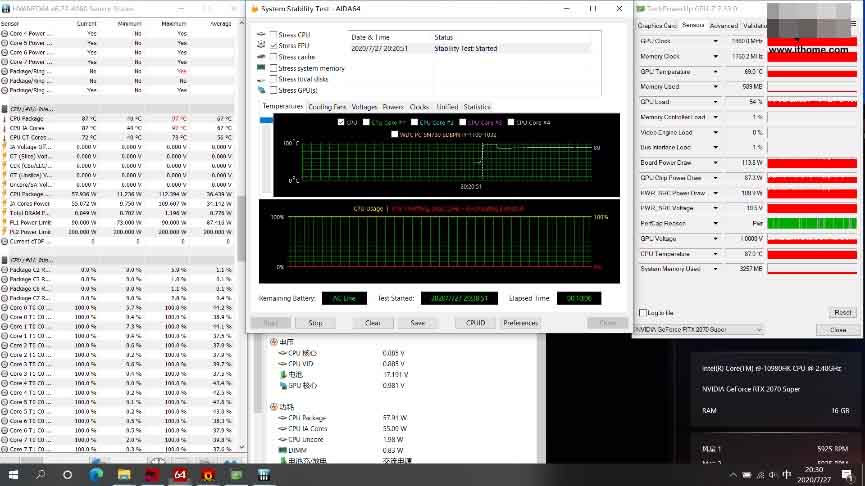
Task: Open CPUID panel button
Action: coord(476,323)
